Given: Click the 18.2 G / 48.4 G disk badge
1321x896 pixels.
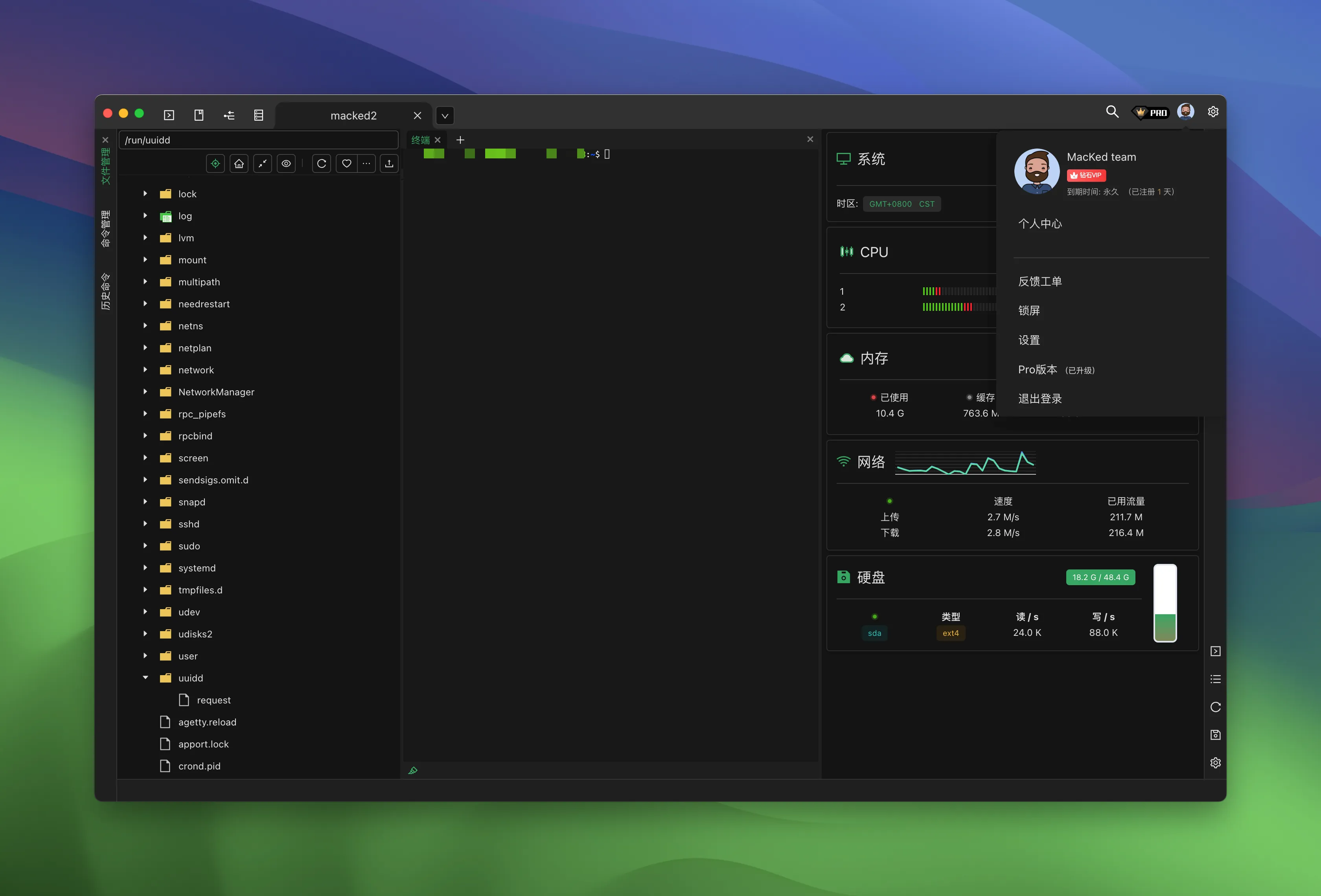Looking at the screenshot, I should [x=1100, y=577].
